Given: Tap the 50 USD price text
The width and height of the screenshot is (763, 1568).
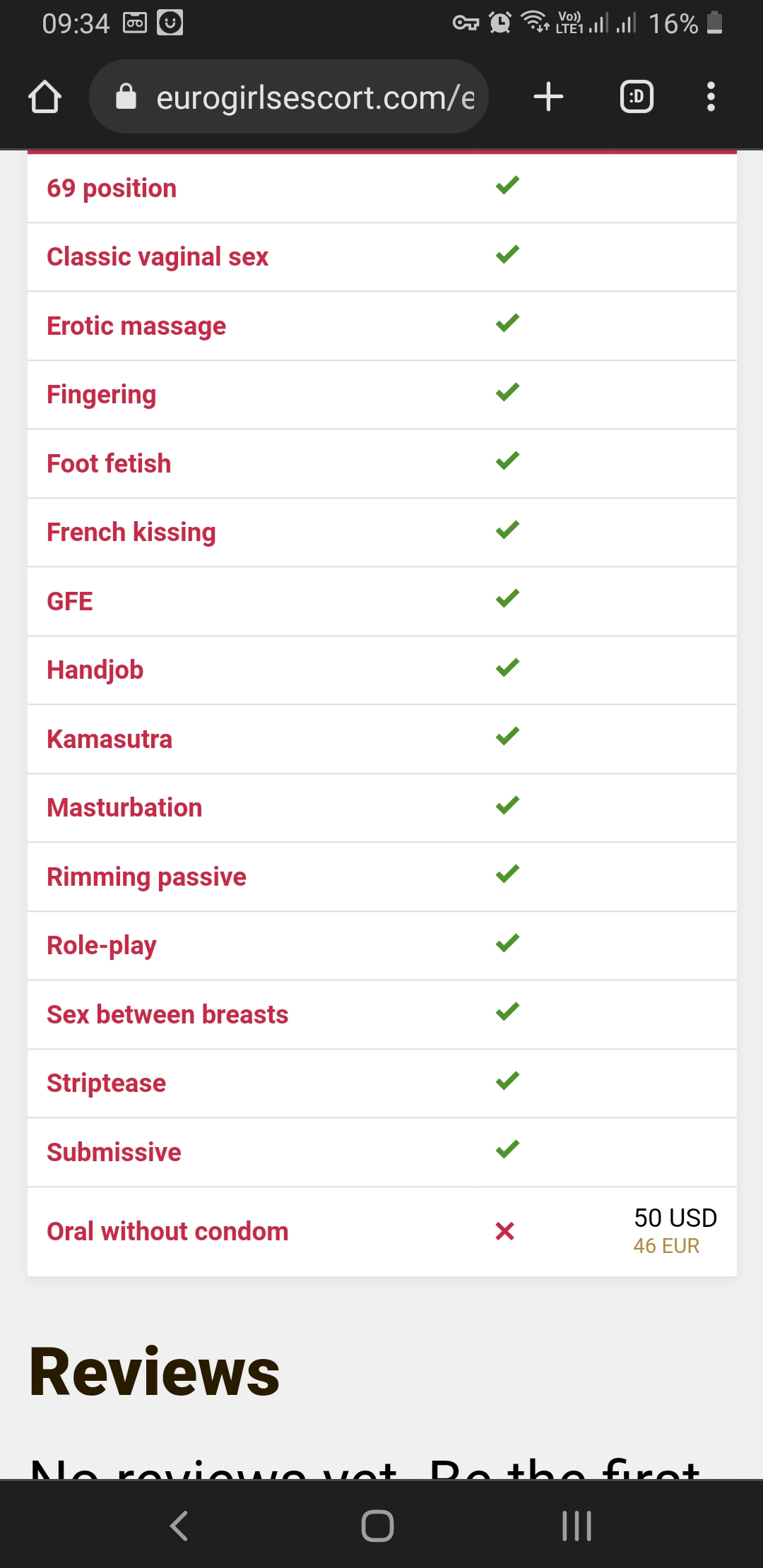Looking at the screenshot, I should (x=675, y=1218).
